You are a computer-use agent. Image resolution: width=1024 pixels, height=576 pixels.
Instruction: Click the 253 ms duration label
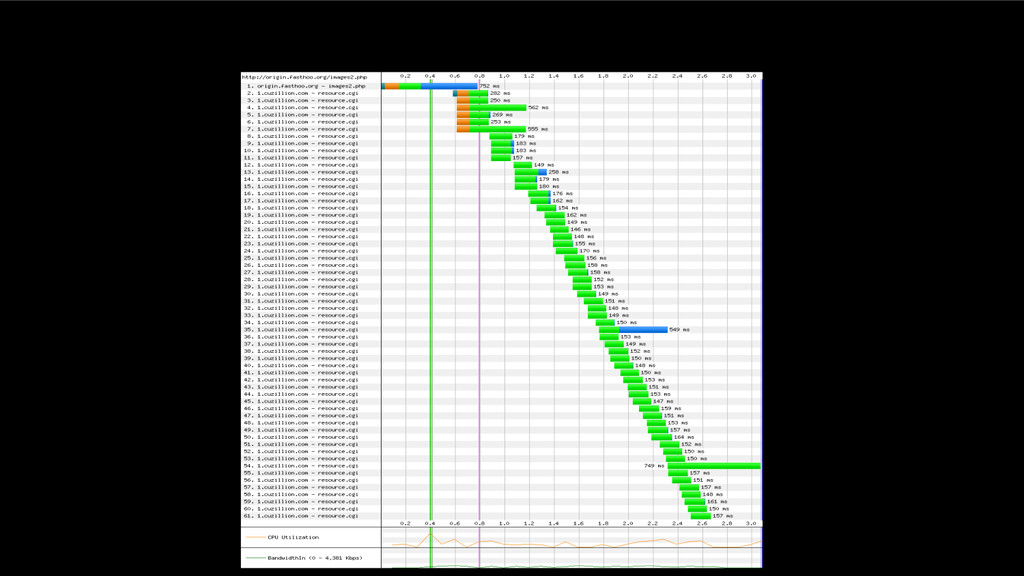500,121
